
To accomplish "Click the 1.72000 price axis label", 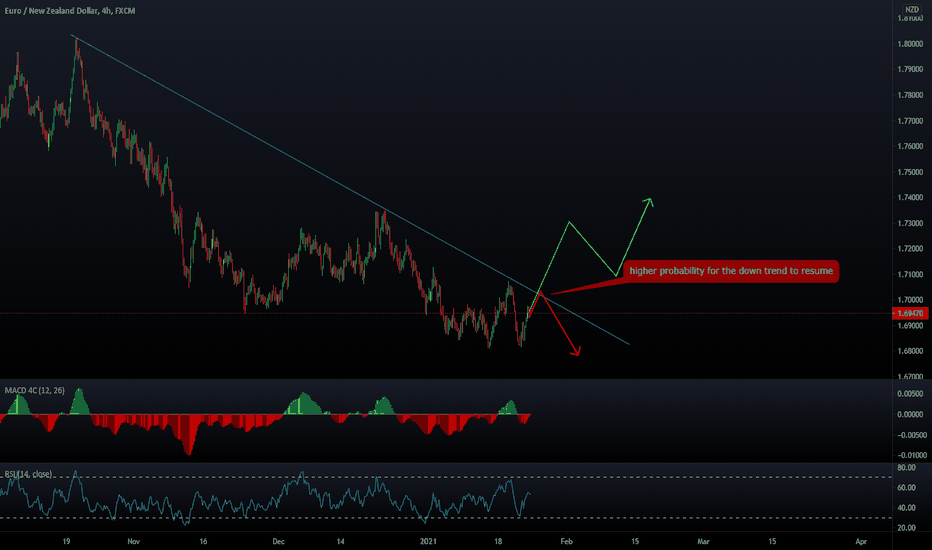I will click(910, 249).
